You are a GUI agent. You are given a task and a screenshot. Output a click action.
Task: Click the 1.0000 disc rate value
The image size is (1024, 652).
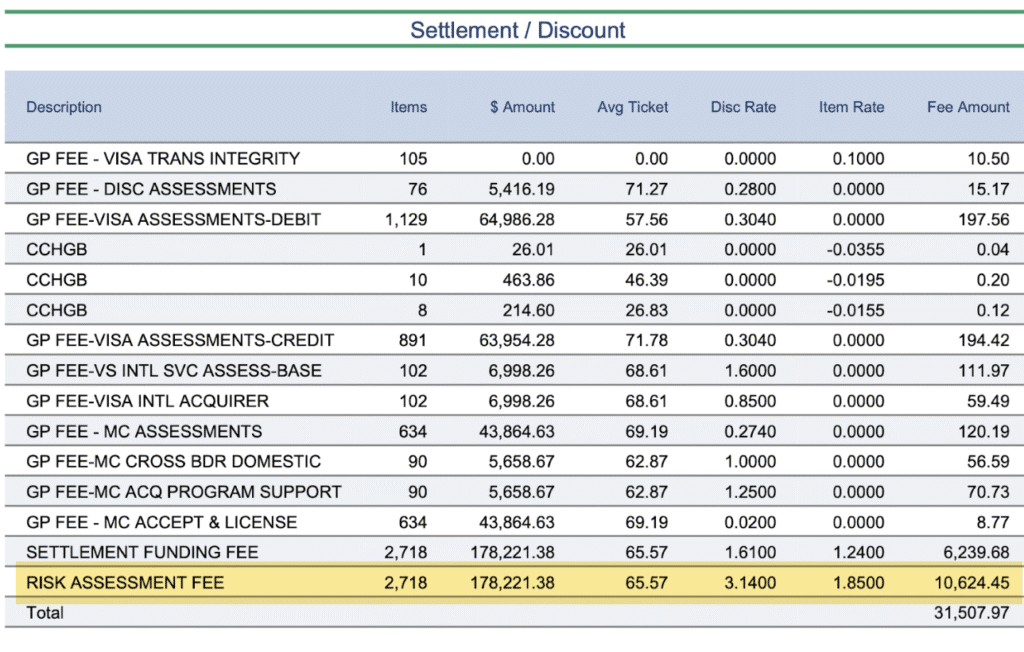coord(750,461)
